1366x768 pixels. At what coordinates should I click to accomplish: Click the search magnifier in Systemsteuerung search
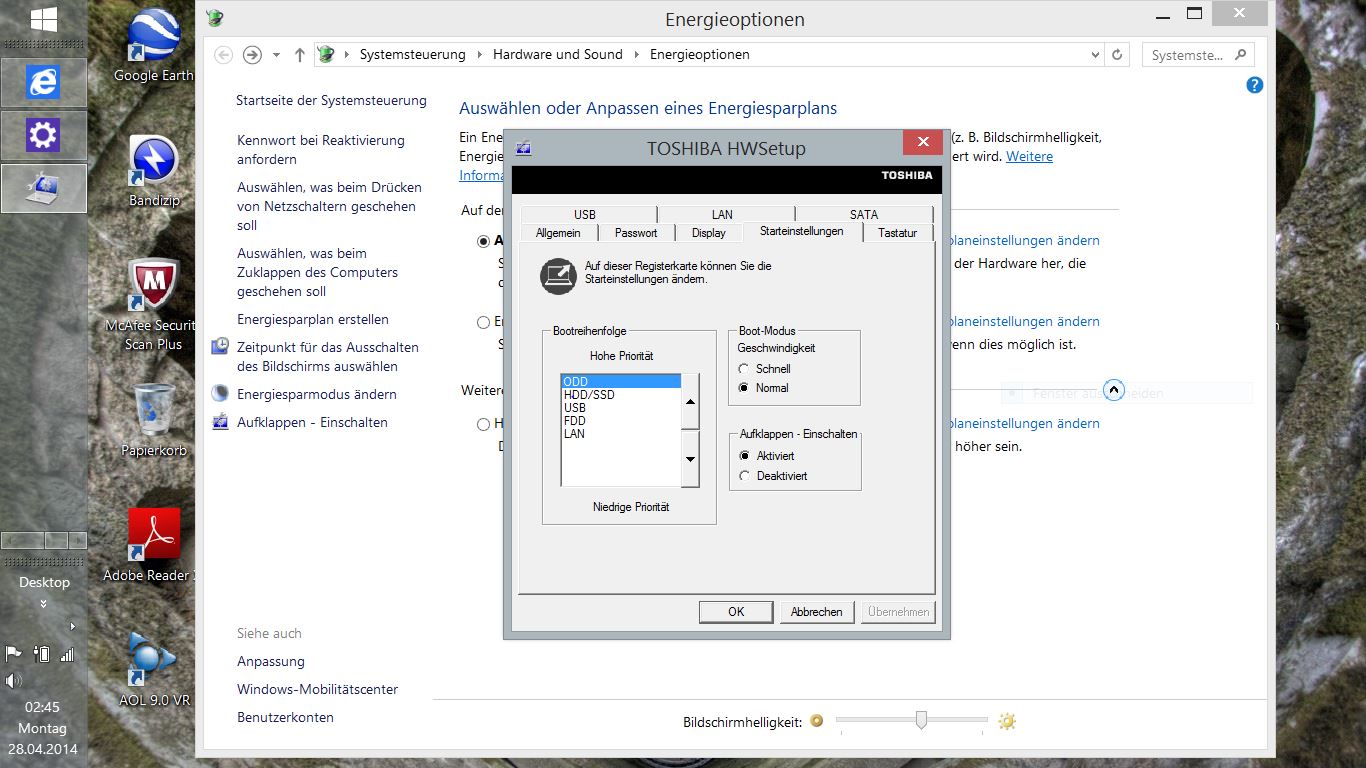pos(1240,54)
